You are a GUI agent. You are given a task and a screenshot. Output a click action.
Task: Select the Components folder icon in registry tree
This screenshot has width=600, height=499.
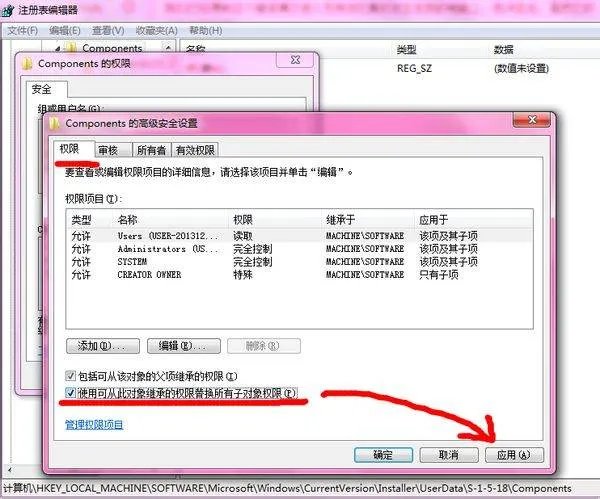pyautogui.click(x=71, y=47)
